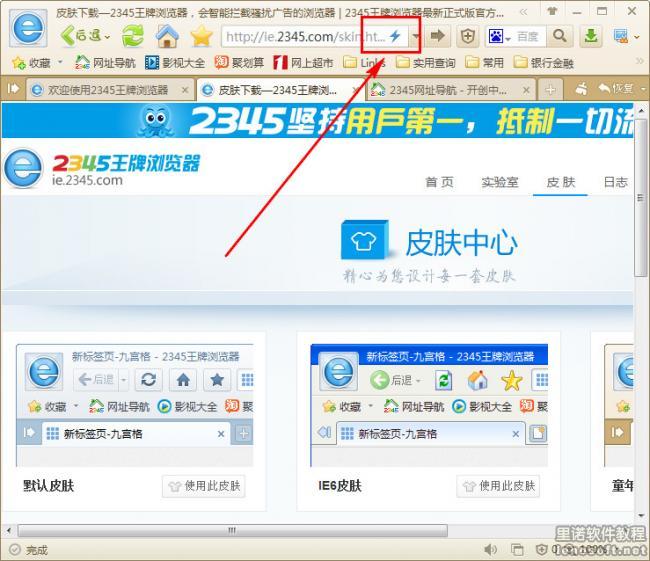
Task: Open 网上超市 bookmark
Action: tap(303, 63)
